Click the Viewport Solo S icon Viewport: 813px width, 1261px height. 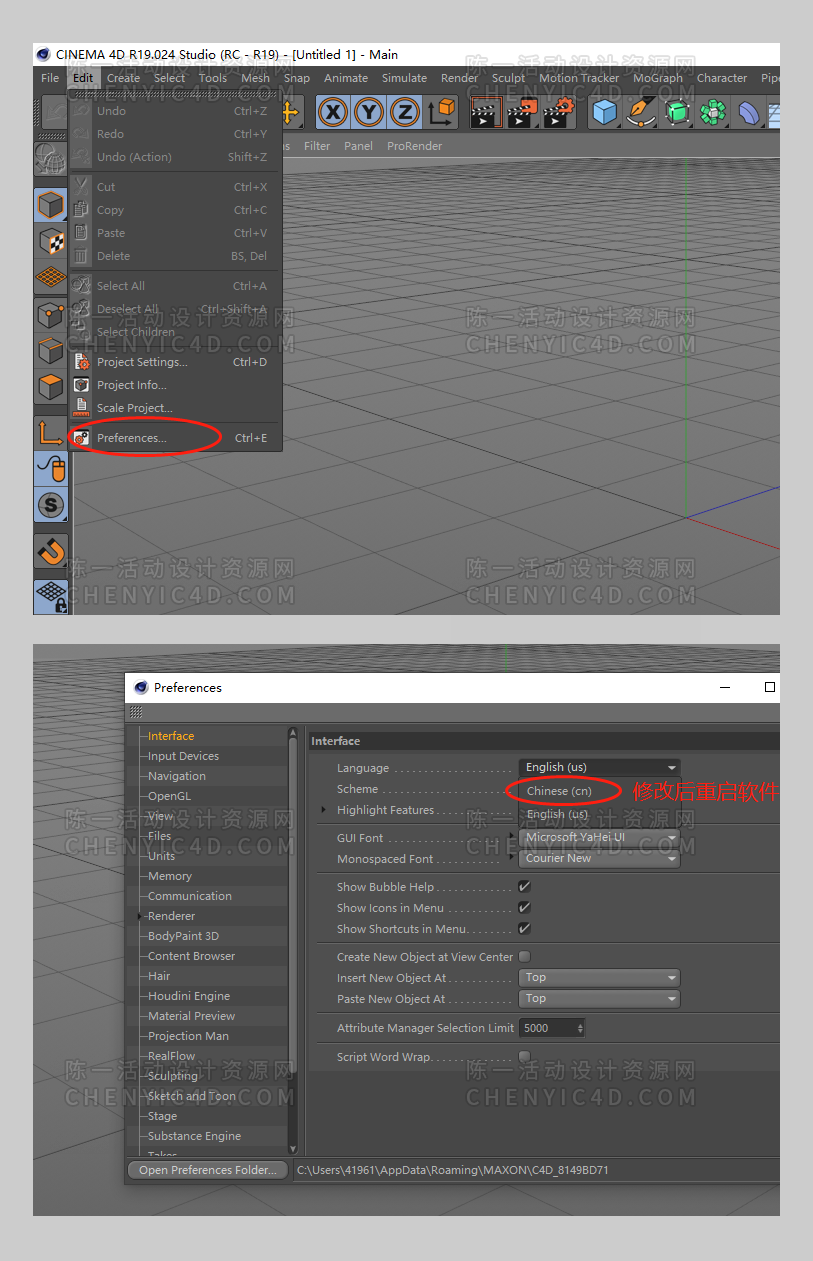click(51, 505)
